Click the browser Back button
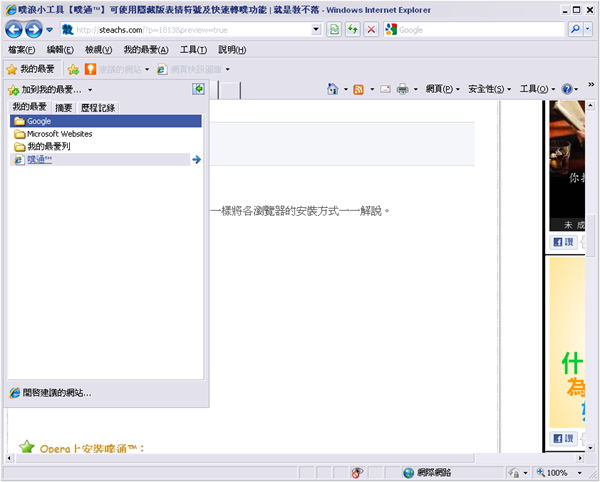The height and width of the screenshot is (482, 600). [x=14, y=30]
